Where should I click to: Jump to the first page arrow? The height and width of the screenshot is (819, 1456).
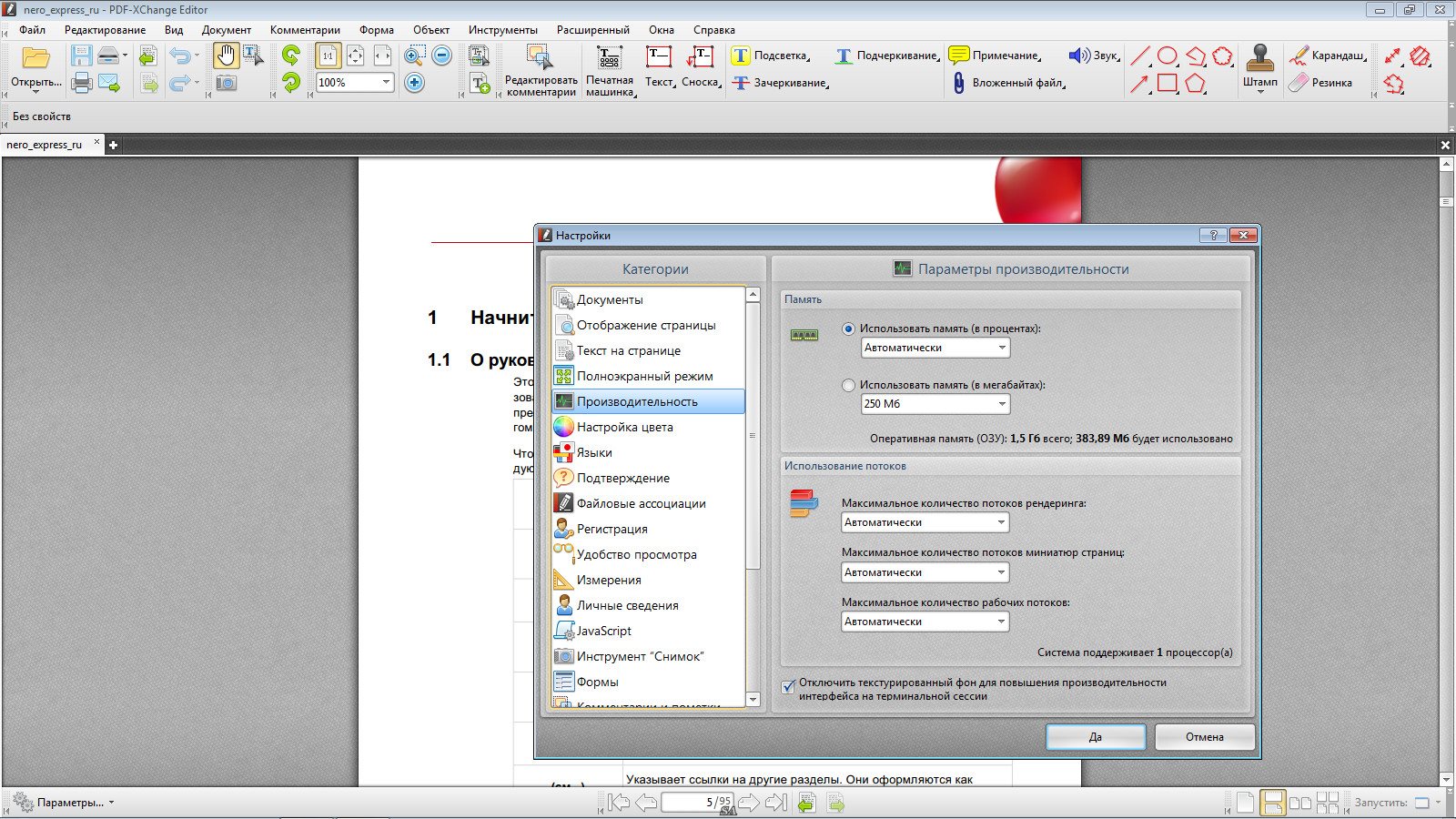coord(619,803)
